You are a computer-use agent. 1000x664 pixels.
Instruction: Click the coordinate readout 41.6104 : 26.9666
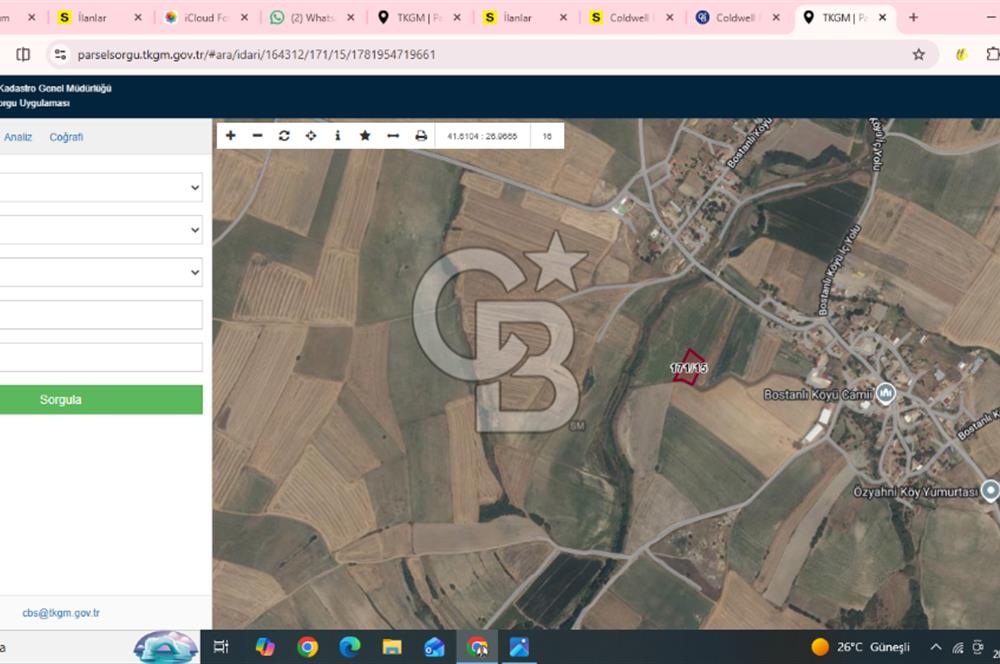(482, 136)
